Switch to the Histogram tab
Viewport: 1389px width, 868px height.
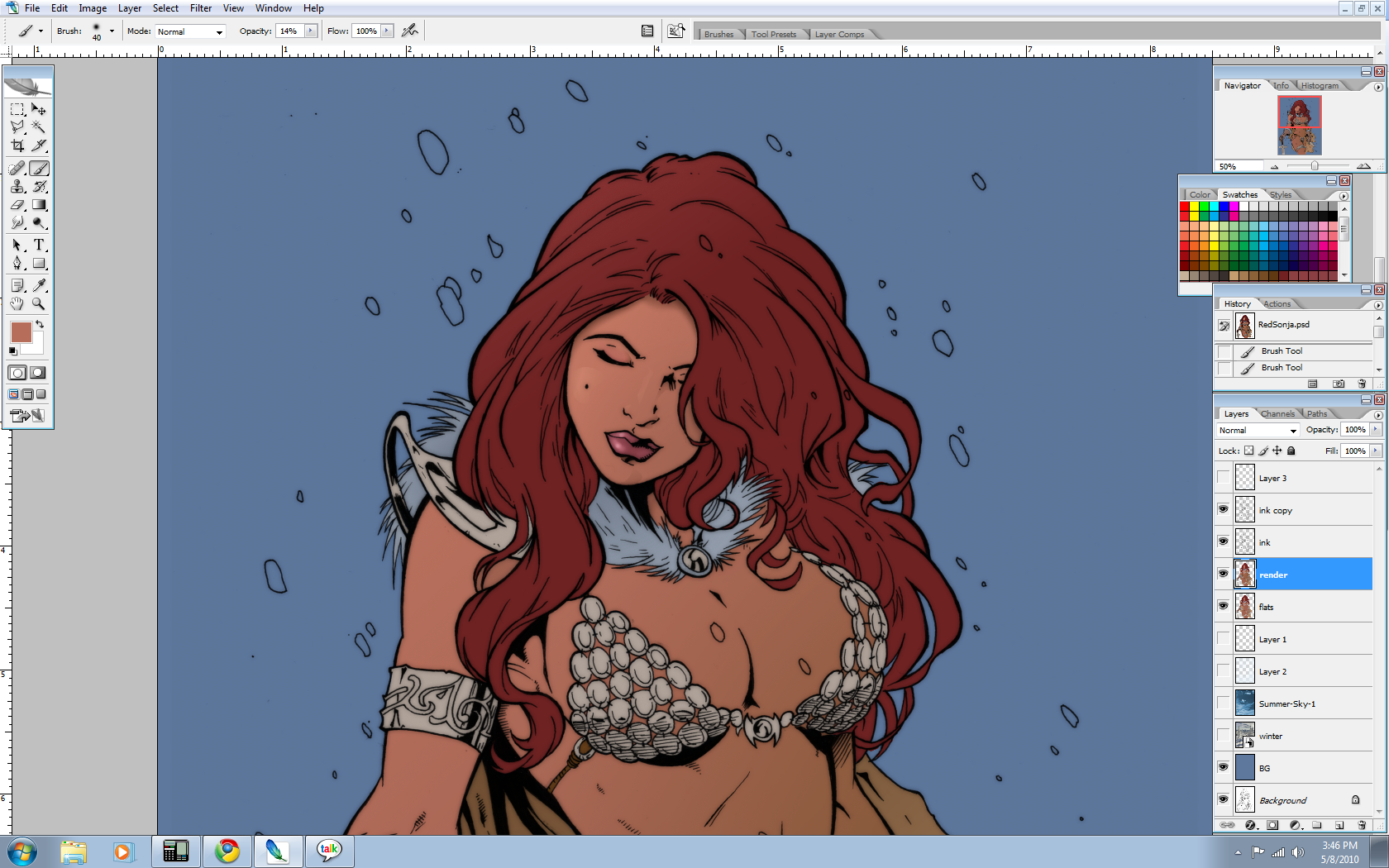pyautogui.click(x=1320, y=85)
